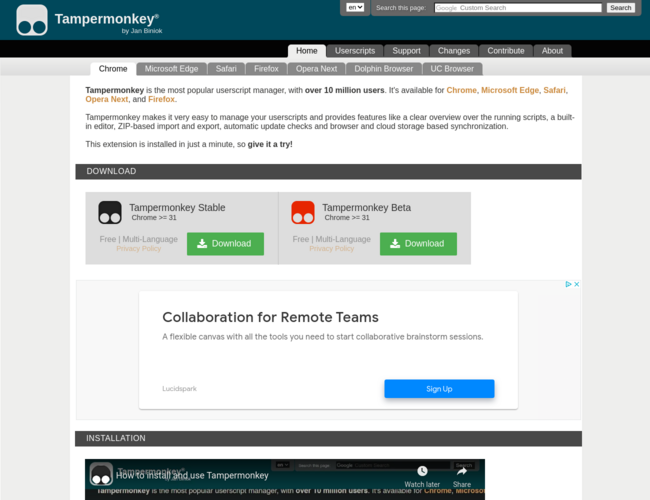Click the Share arrow icon on video
This screenshot has height=500, width=650.
point(462,471)
